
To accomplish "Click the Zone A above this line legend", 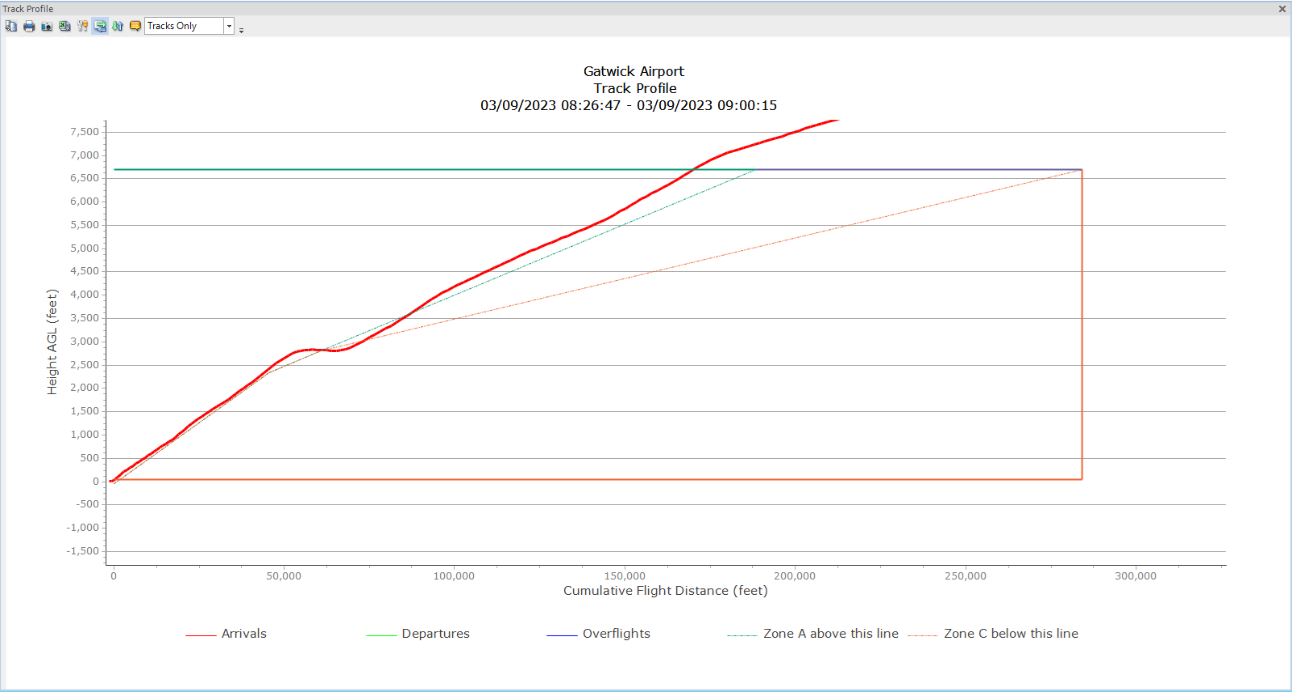I will [x=813, y=633].
